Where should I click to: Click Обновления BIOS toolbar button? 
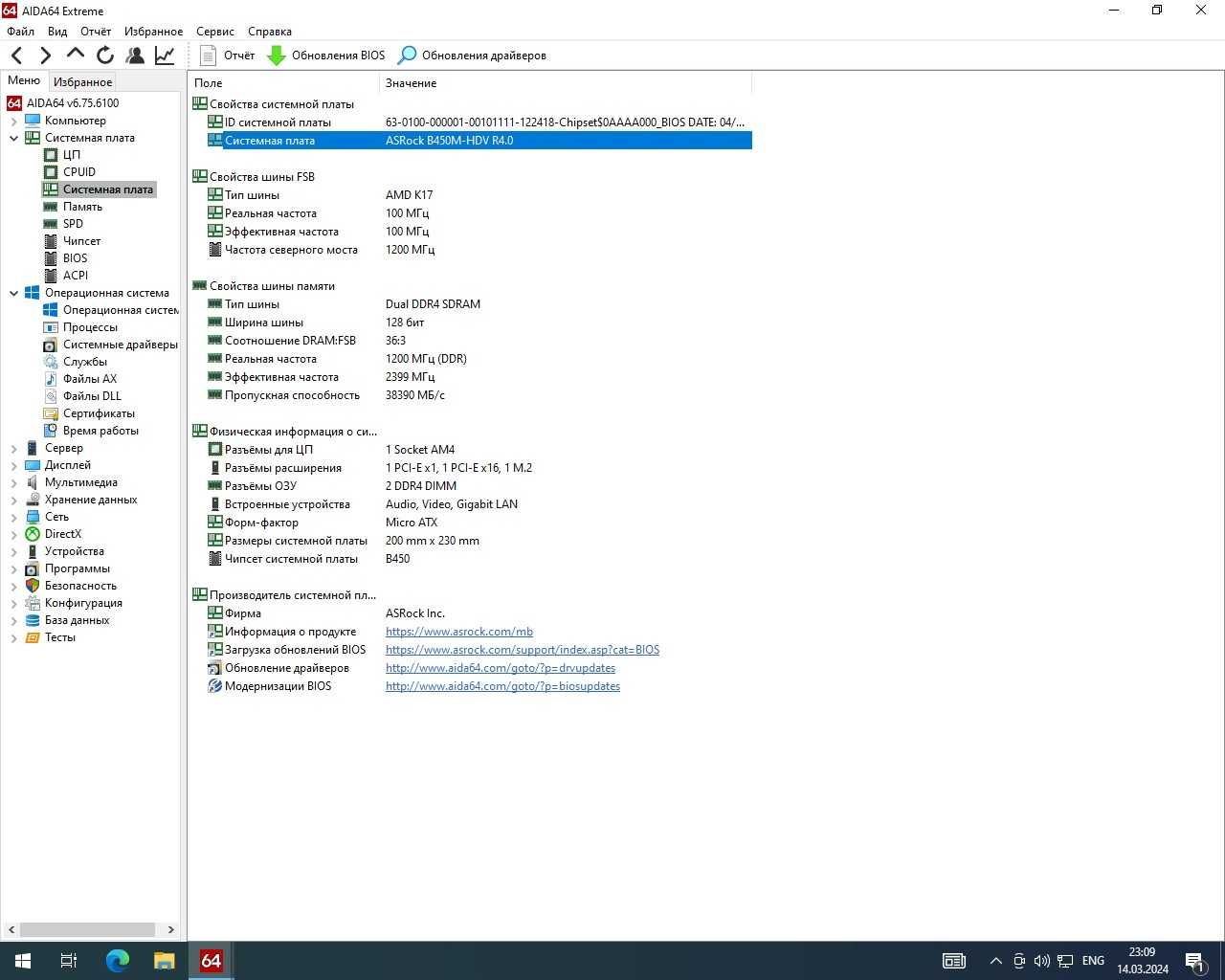(x=326, y=56)
